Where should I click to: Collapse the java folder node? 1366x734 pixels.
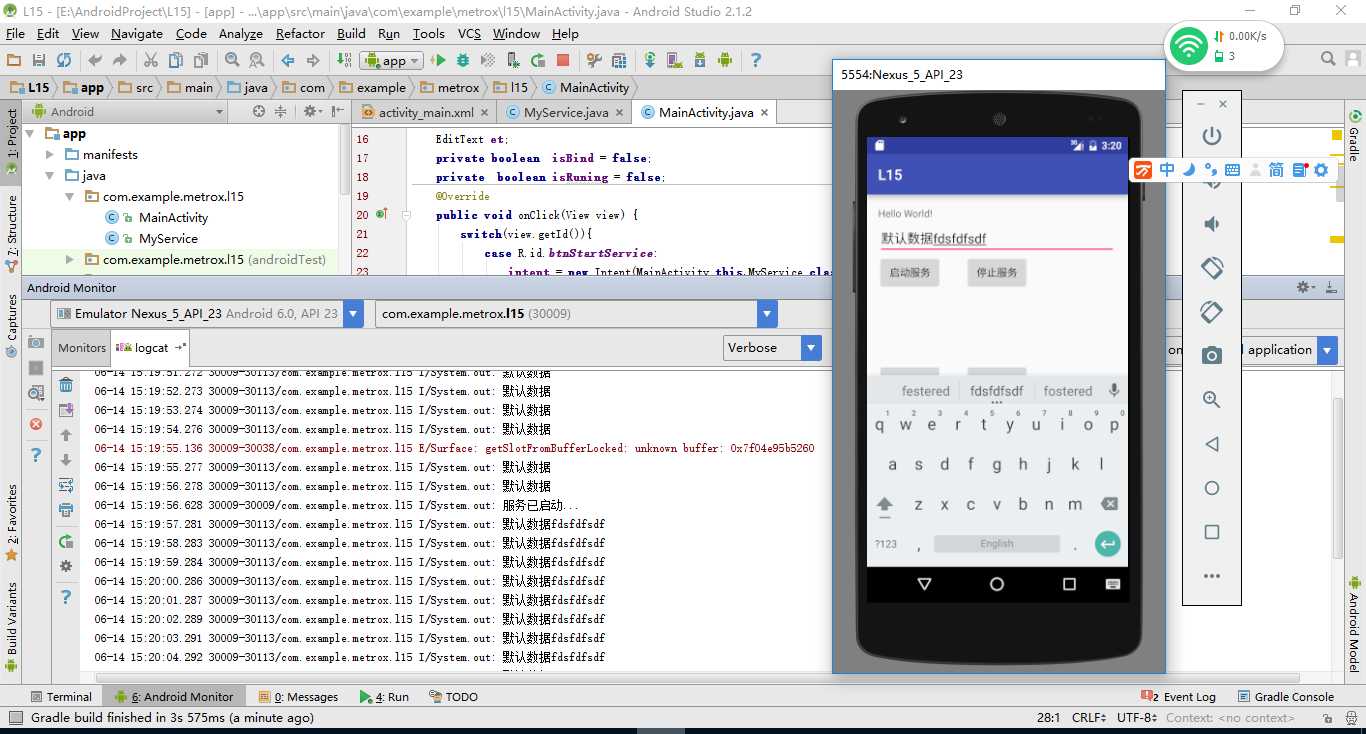(50, 175)
